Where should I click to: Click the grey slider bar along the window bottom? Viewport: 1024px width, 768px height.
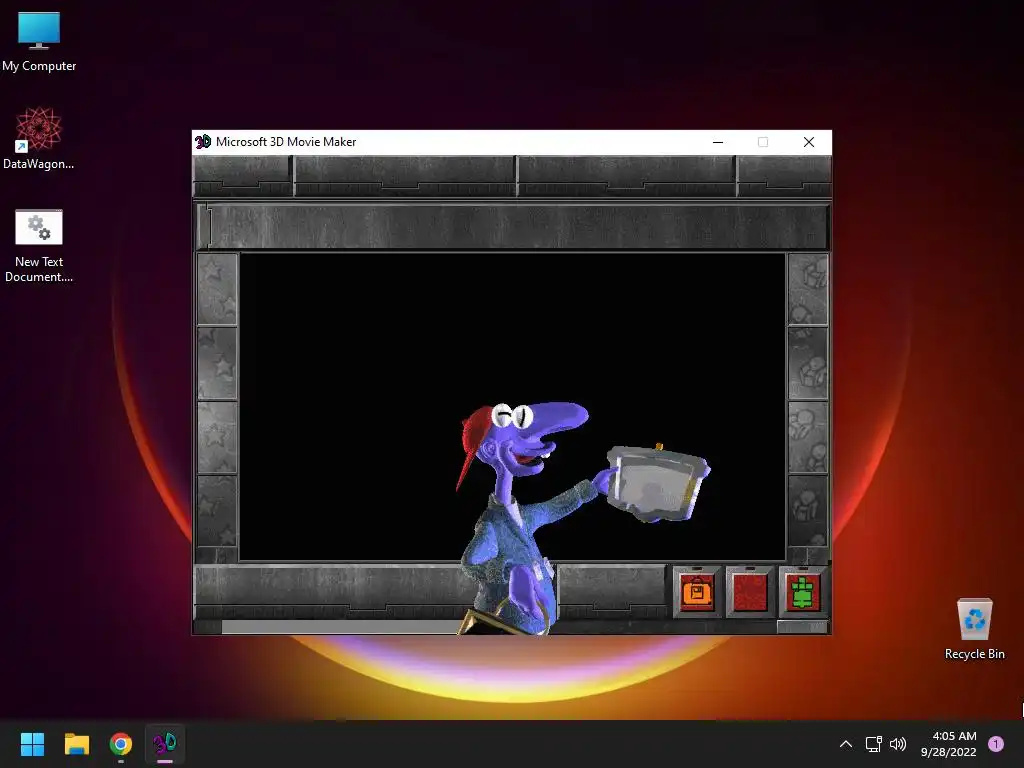[340, 628]
